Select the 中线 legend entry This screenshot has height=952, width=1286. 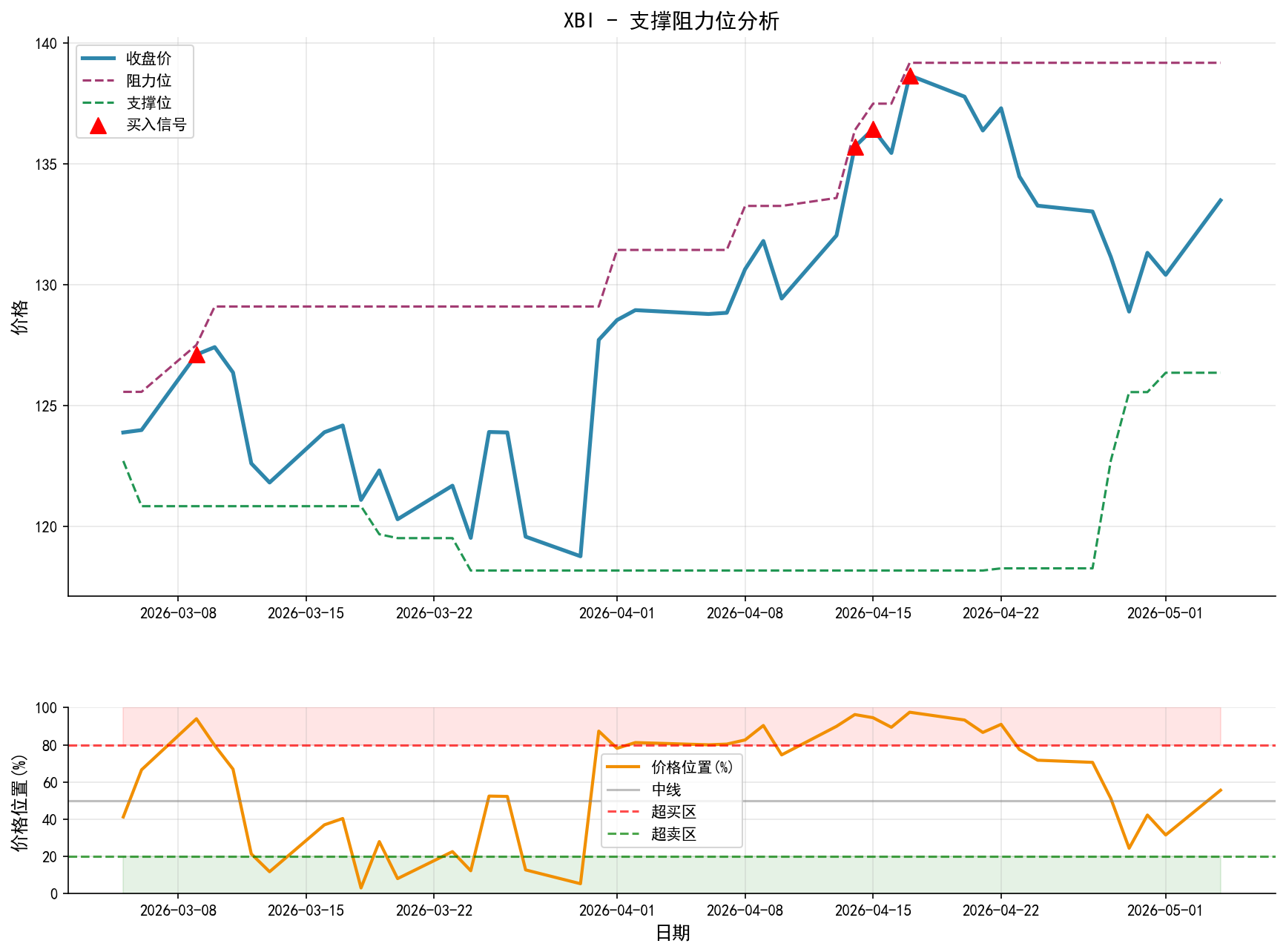click(x=644, y=790)
